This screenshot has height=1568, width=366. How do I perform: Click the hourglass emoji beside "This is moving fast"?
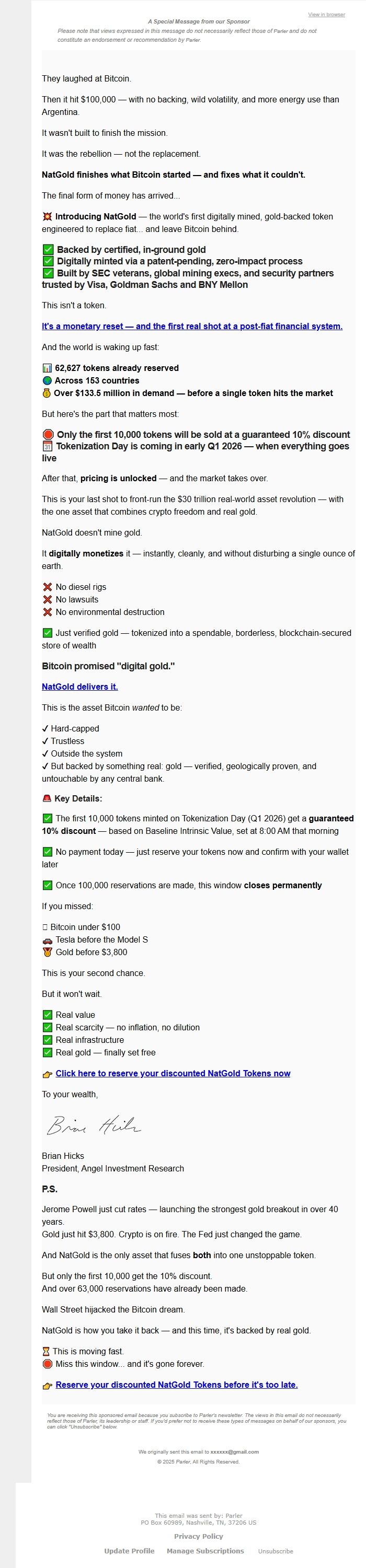47,1351
